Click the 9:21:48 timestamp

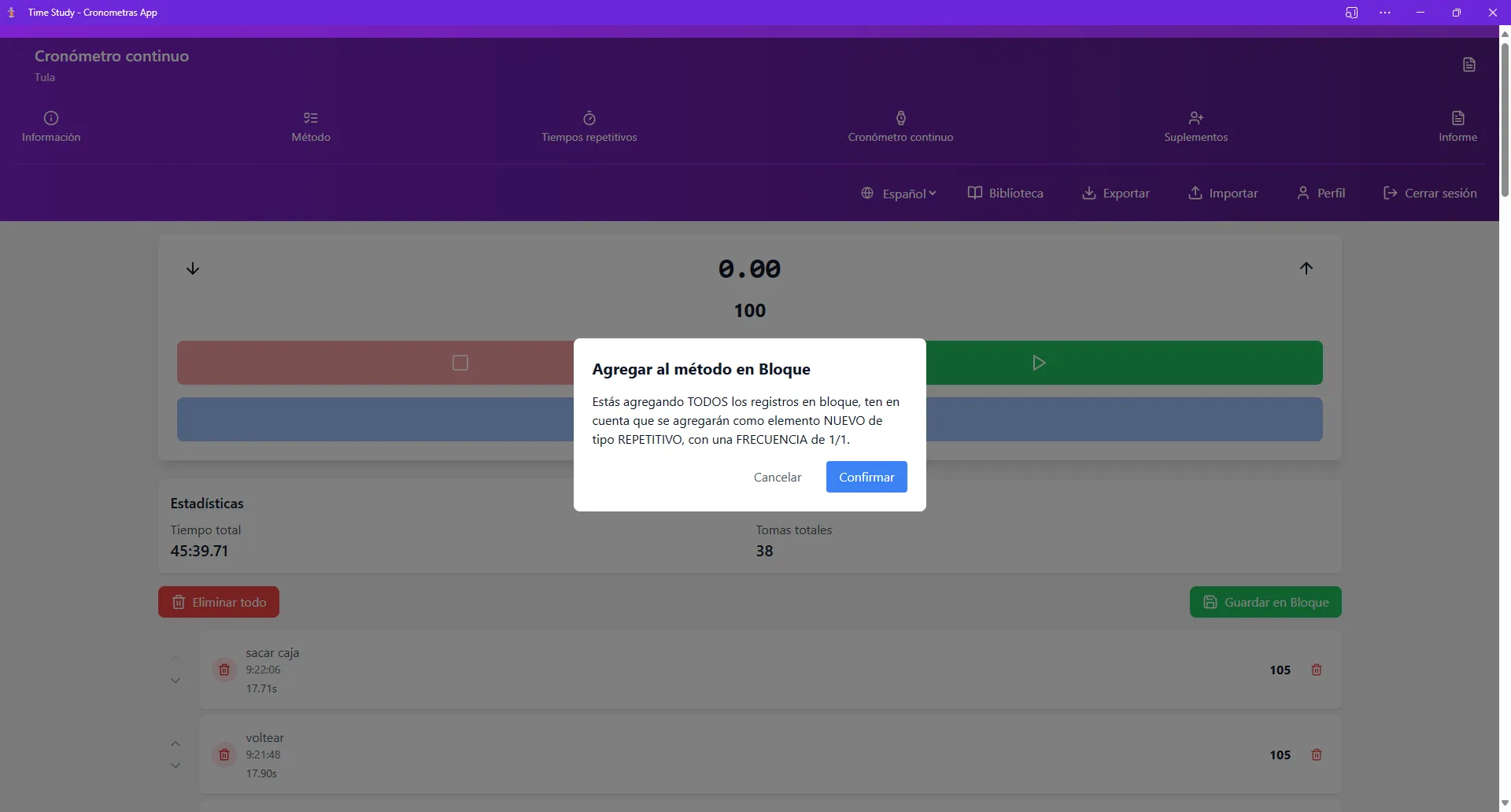pos(263,755)
